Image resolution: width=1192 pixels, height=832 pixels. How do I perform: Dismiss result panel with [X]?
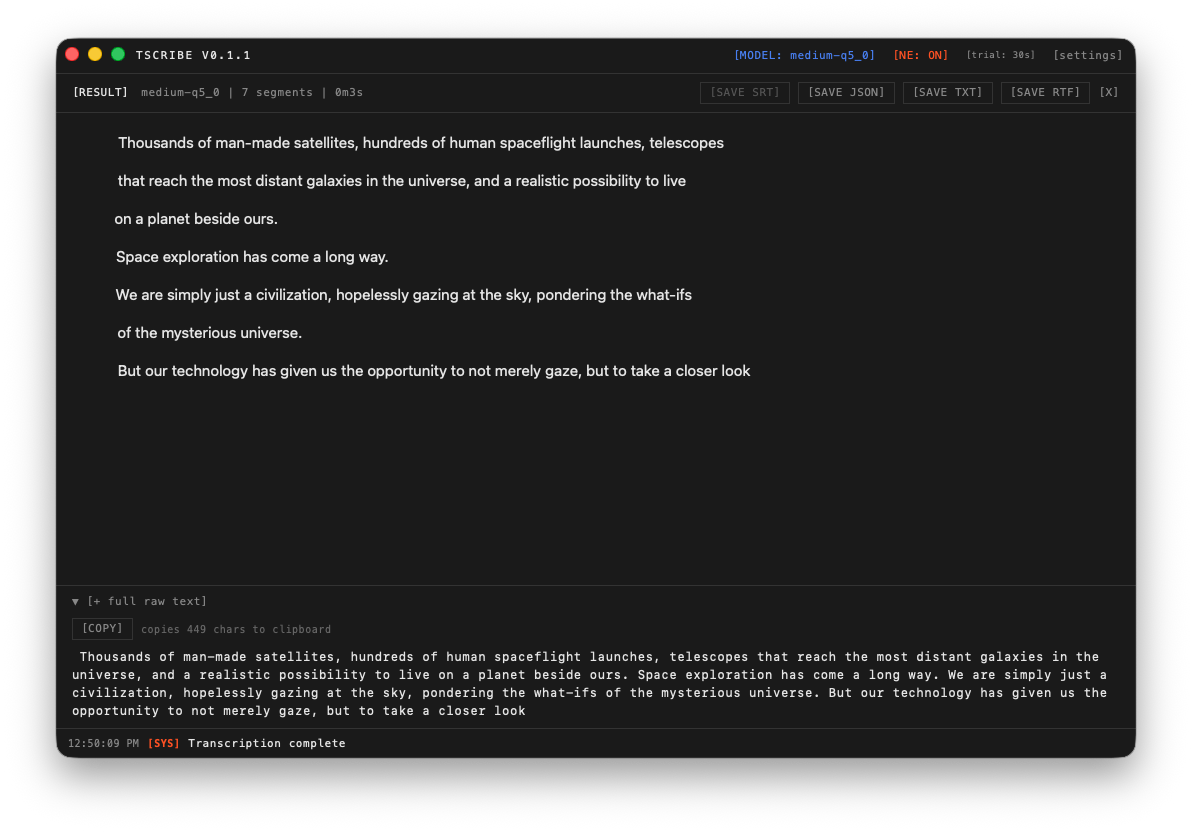pyautogui.click(x=1108, y=93)
